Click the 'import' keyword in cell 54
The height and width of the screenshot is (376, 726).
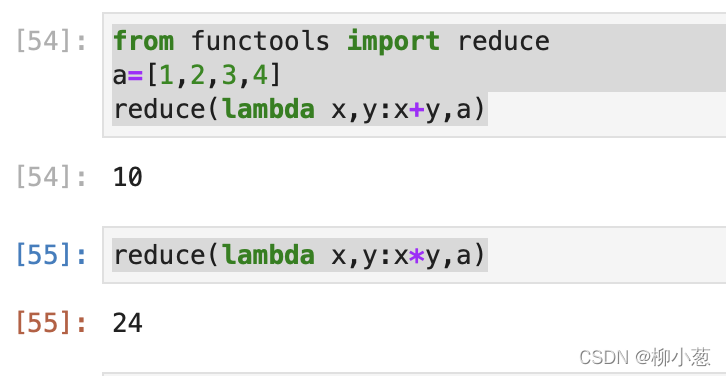coord(394,42)
